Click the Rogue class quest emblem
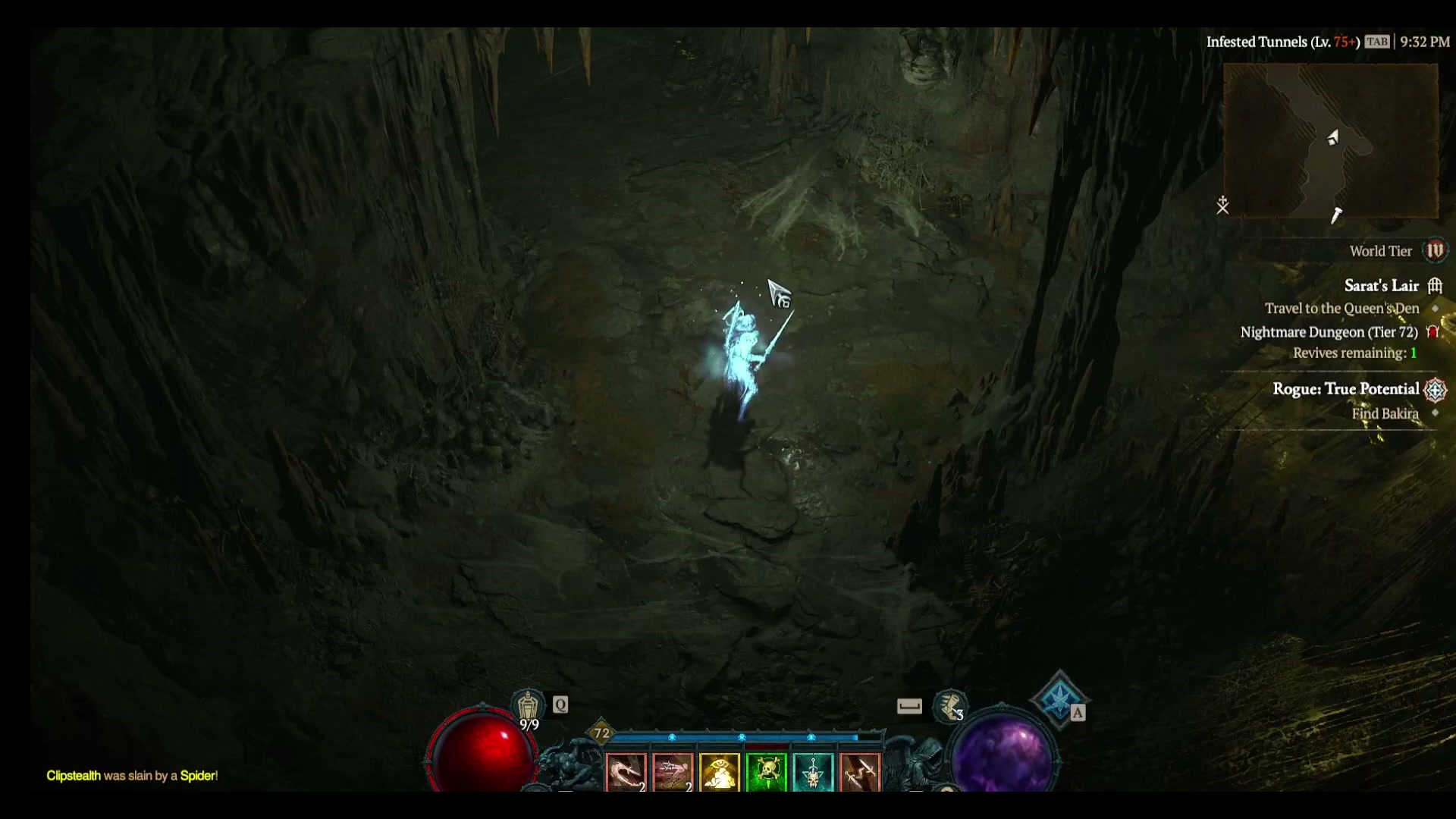Viewport: 1456px width, 819px height. click(1435, 390)
